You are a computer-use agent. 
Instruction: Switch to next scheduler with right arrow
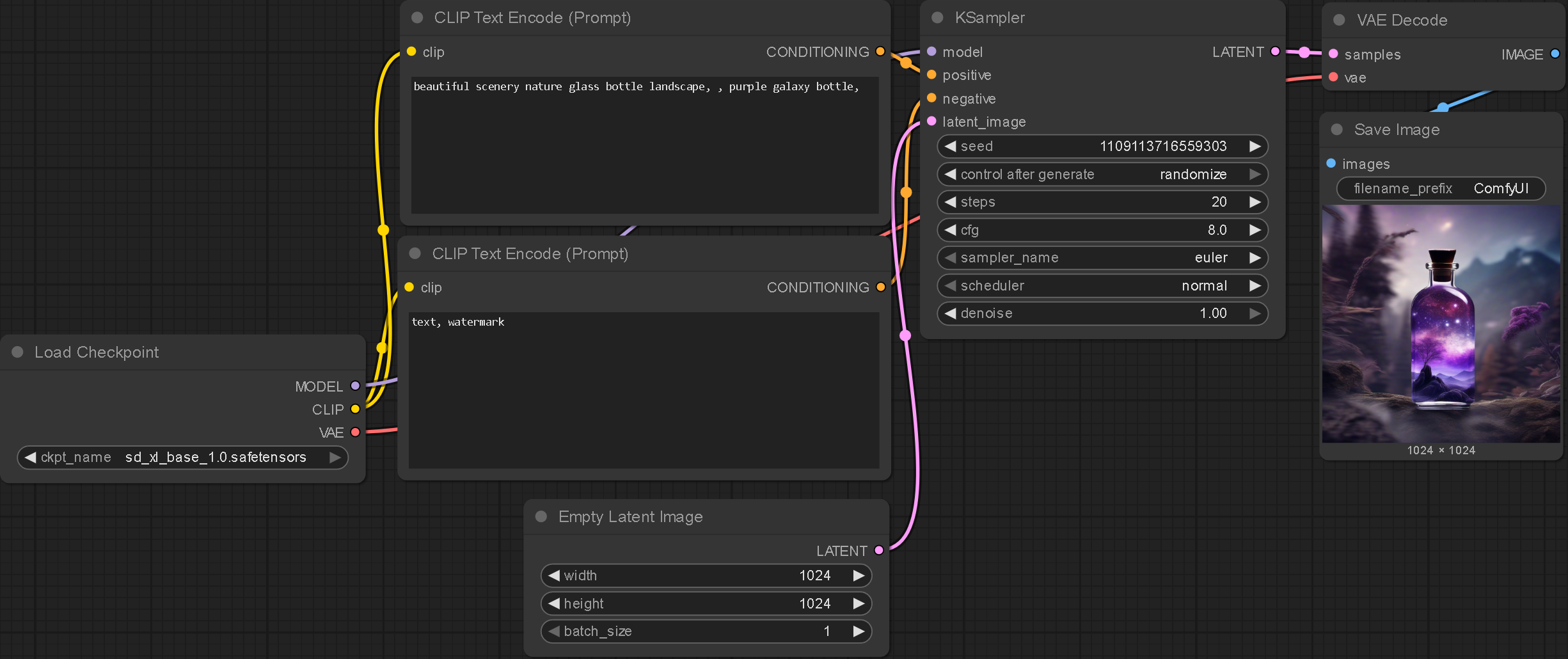(1255, 285)
